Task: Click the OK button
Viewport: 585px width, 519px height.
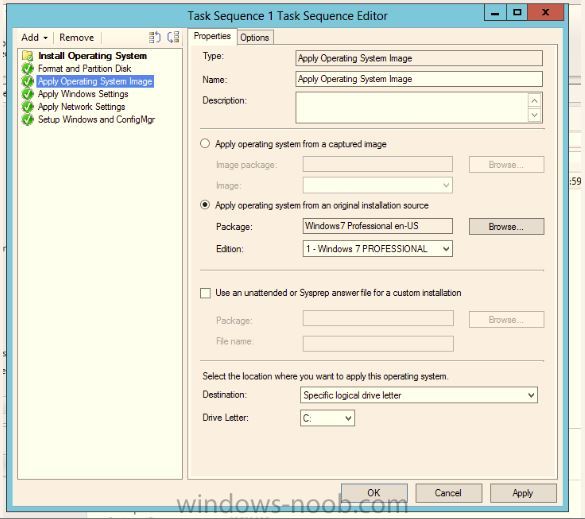Action: 374,493
